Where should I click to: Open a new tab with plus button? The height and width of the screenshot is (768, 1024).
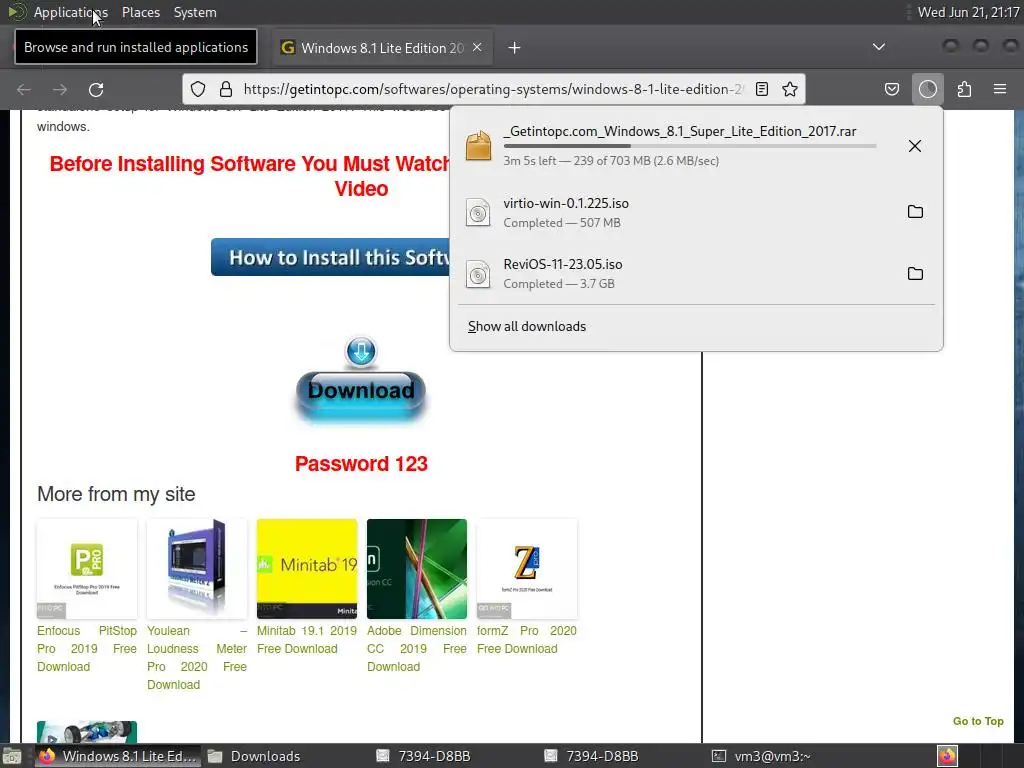515,48
